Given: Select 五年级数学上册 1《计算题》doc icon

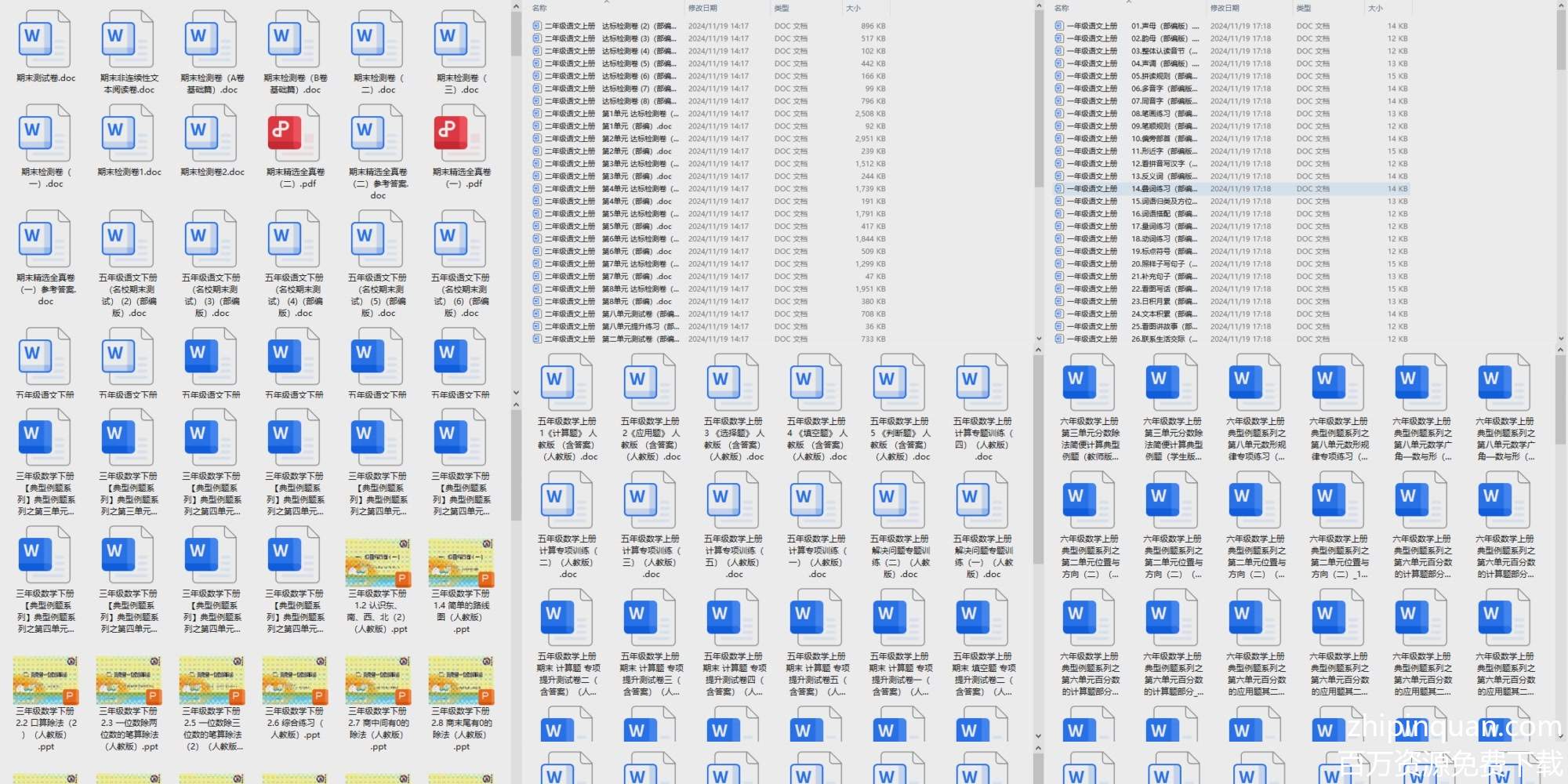Looking at the screenshot, I should [566, 383].
